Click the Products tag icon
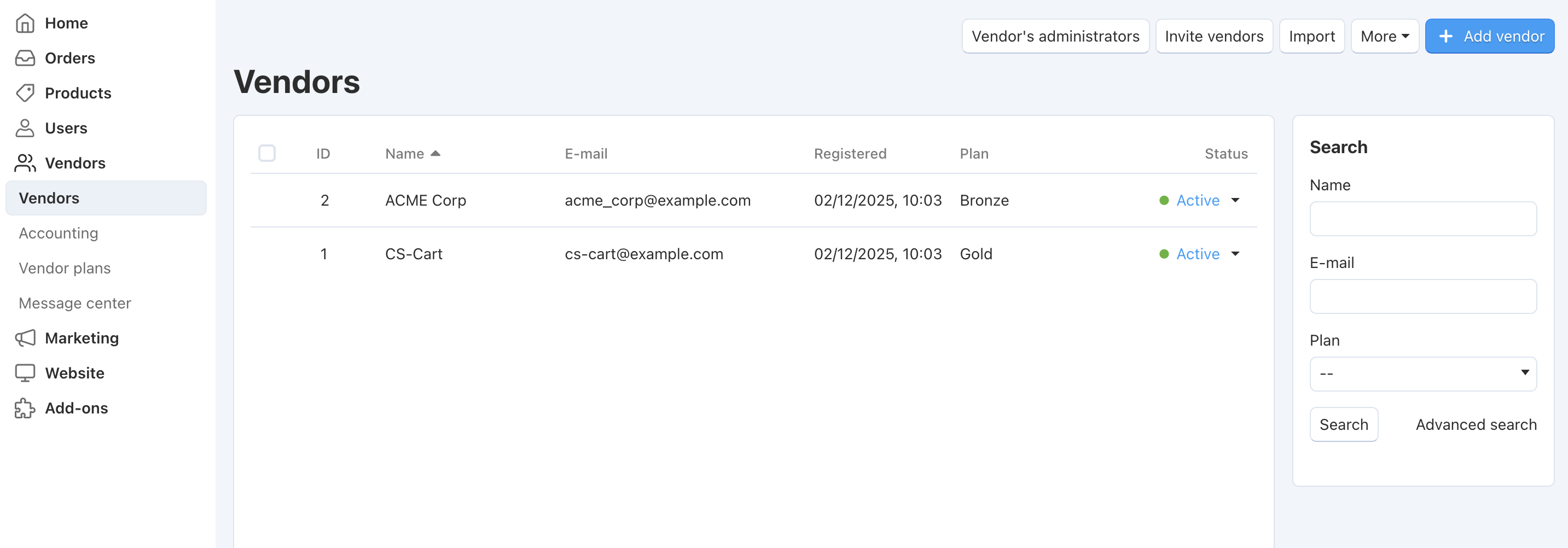The image size is (1568, 548). coord(25,93)
